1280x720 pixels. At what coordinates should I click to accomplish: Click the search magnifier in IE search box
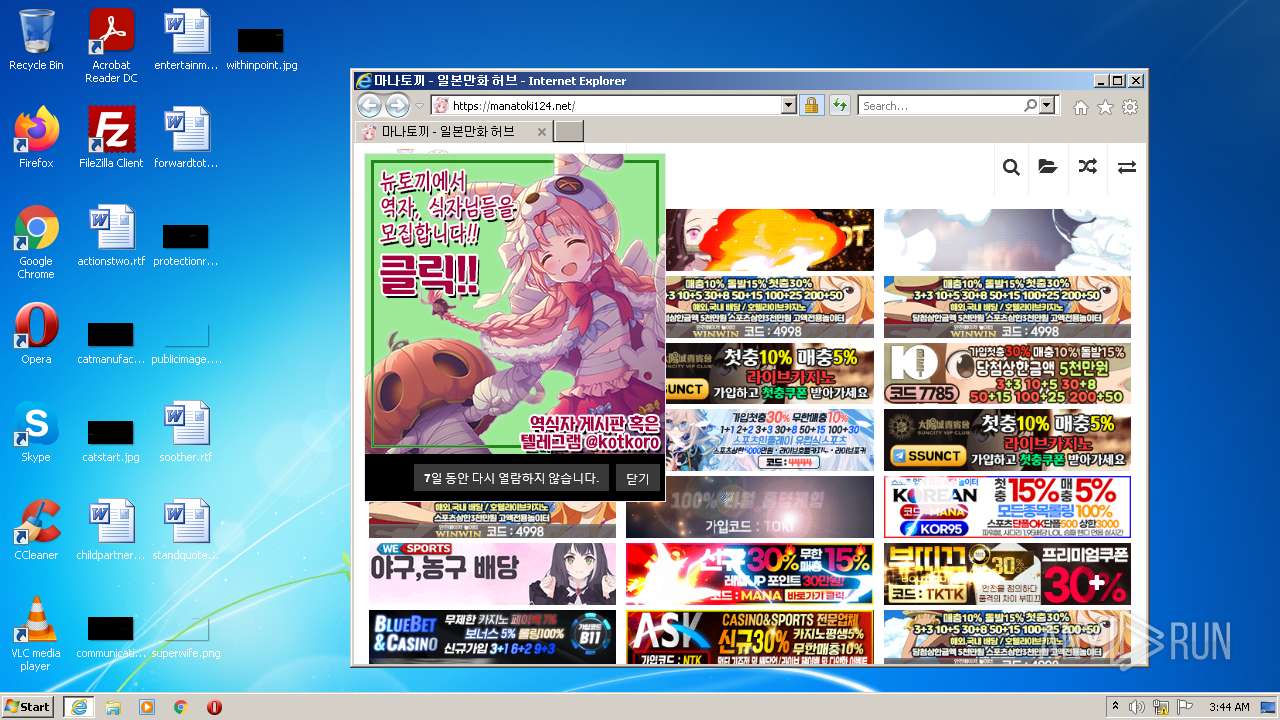click(x=1030, y=105)
